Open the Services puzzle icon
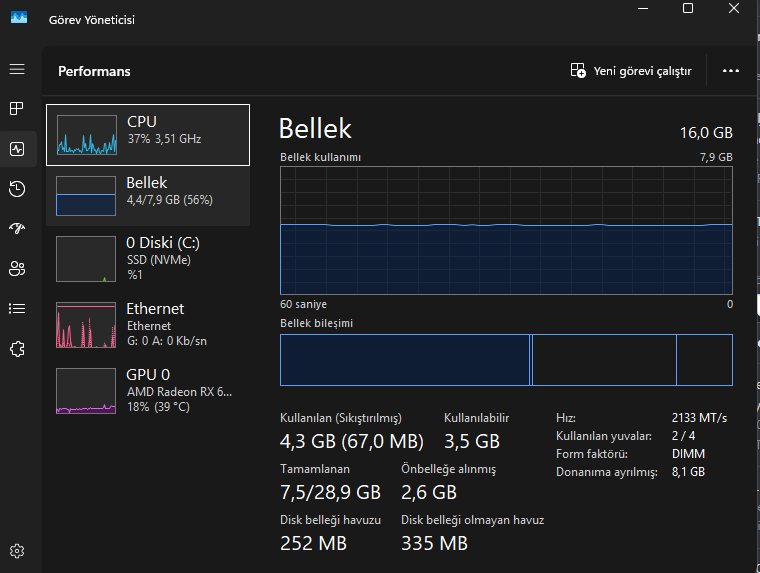Image resolution: width=760 pixels, height=573 pixels. click(17, 348)
